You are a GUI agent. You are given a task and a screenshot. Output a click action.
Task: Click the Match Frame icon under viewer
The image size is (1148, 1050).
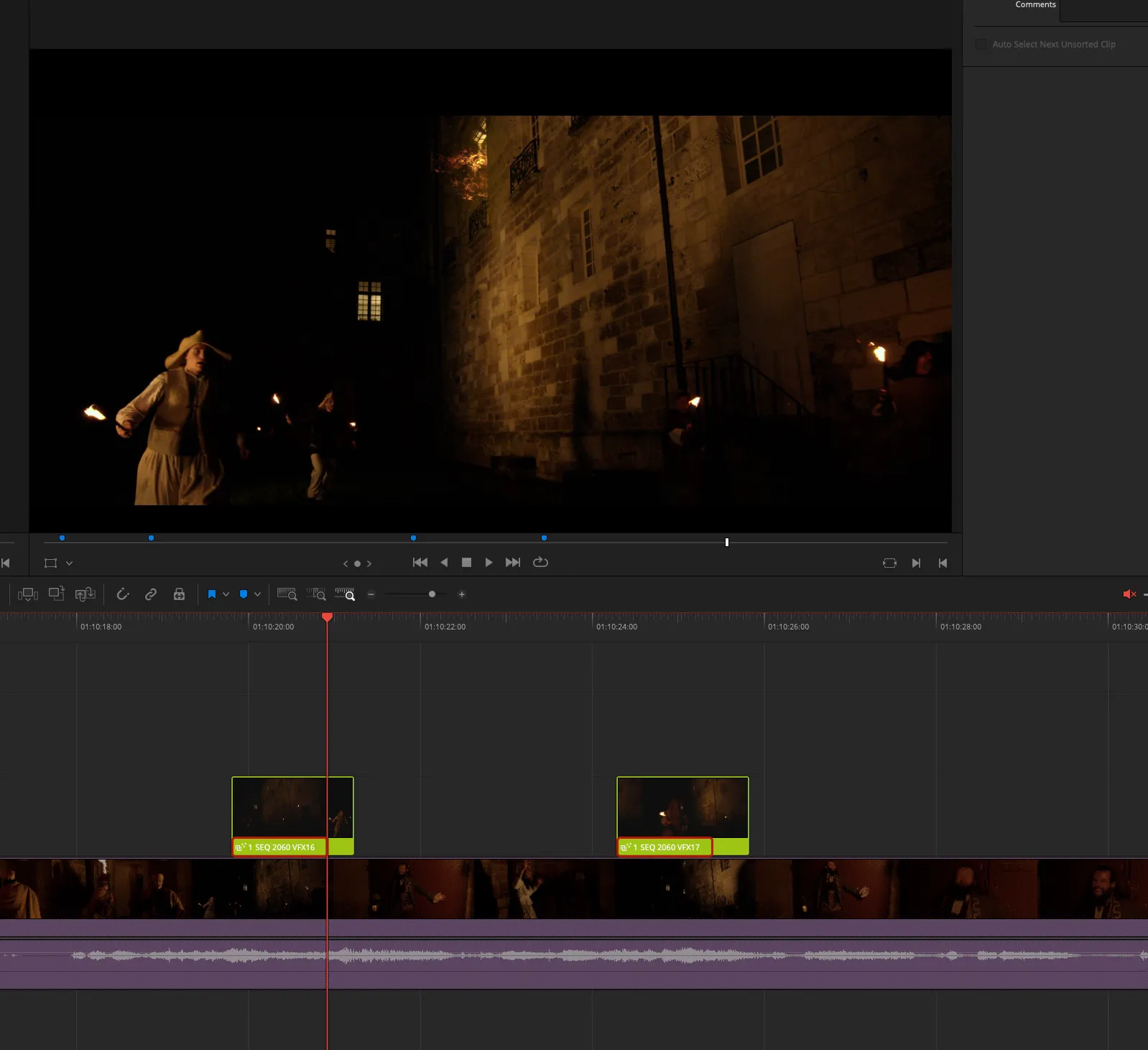point(889,563)
